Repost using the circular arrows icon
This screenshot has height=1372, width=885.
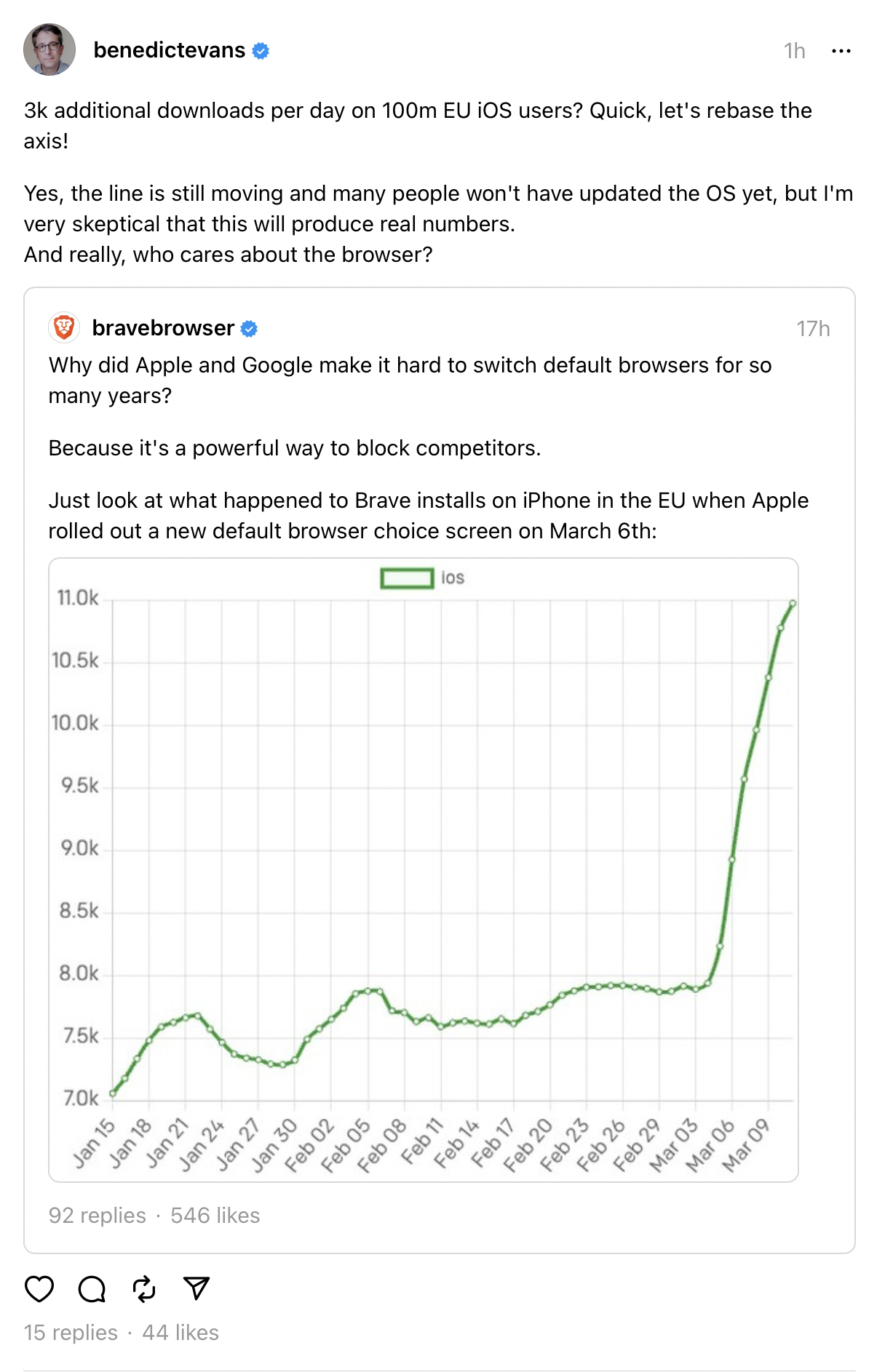tap(144, 1288)
